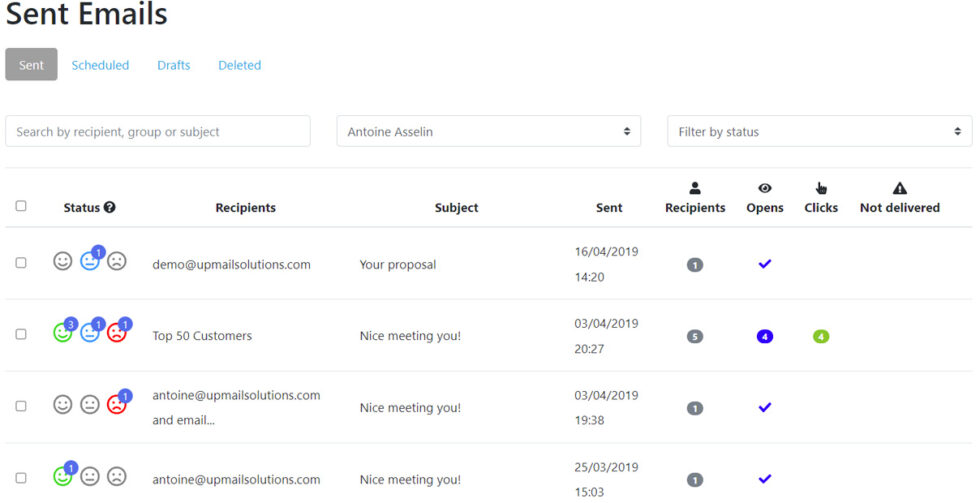Click the Not delivered warning triangle icon
The height and width of the screenshot is (503, 980).
pyautogui.click(x=899, y=188)
